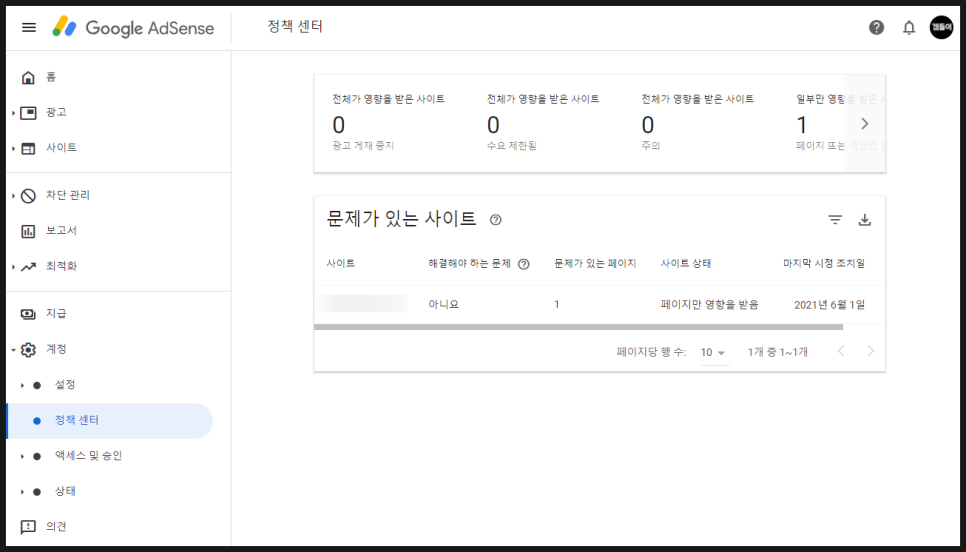
Task: Click the 지급 payments icon
Action: pyautogui.click(x=28, y=314)
